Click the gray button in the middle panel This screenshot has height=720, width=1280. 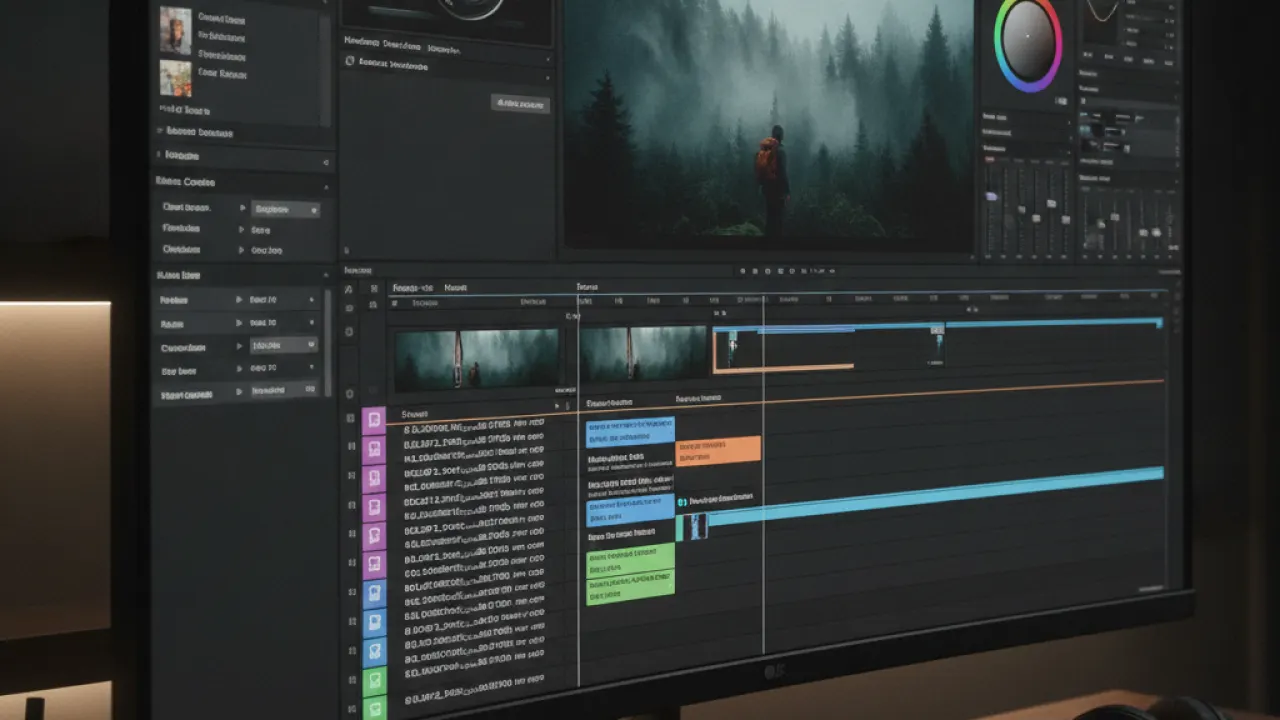tap(520, 103)
